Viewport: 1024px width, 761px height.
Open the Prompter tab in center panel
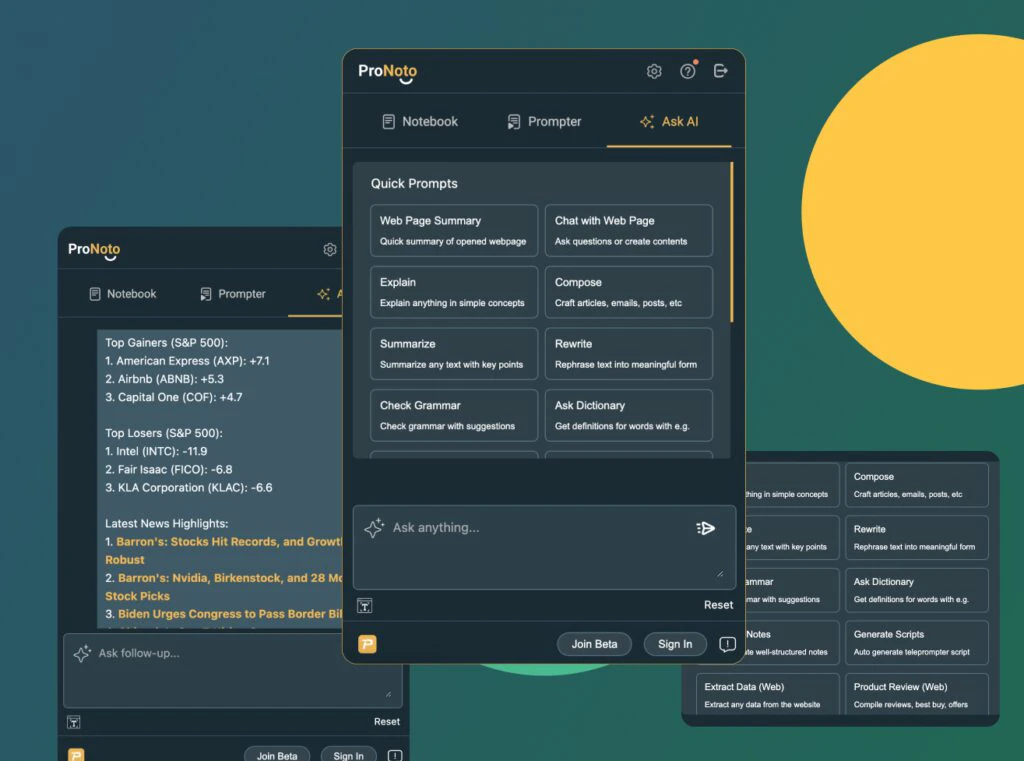coord(544,122)
